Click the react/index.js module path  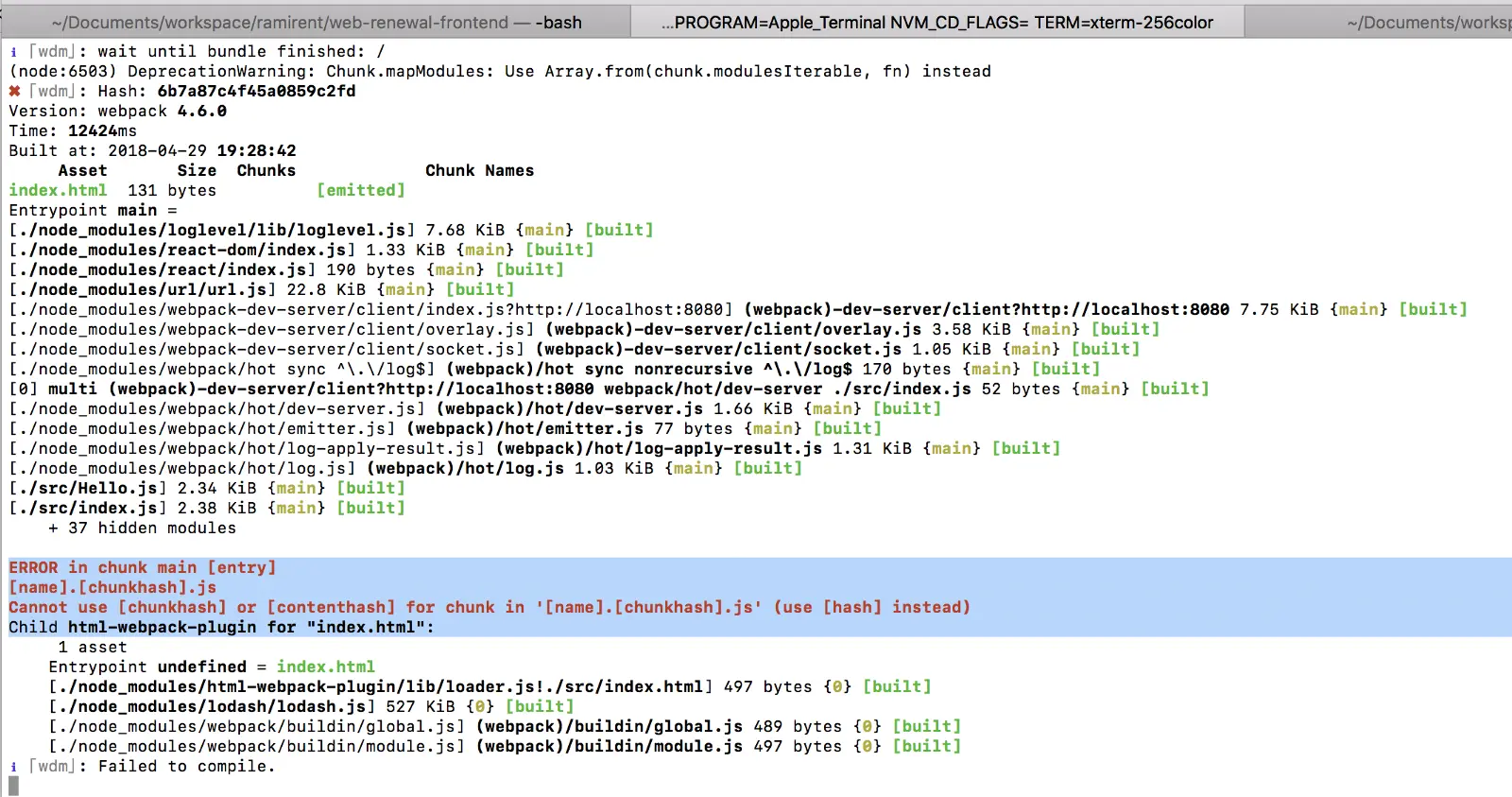163,269
